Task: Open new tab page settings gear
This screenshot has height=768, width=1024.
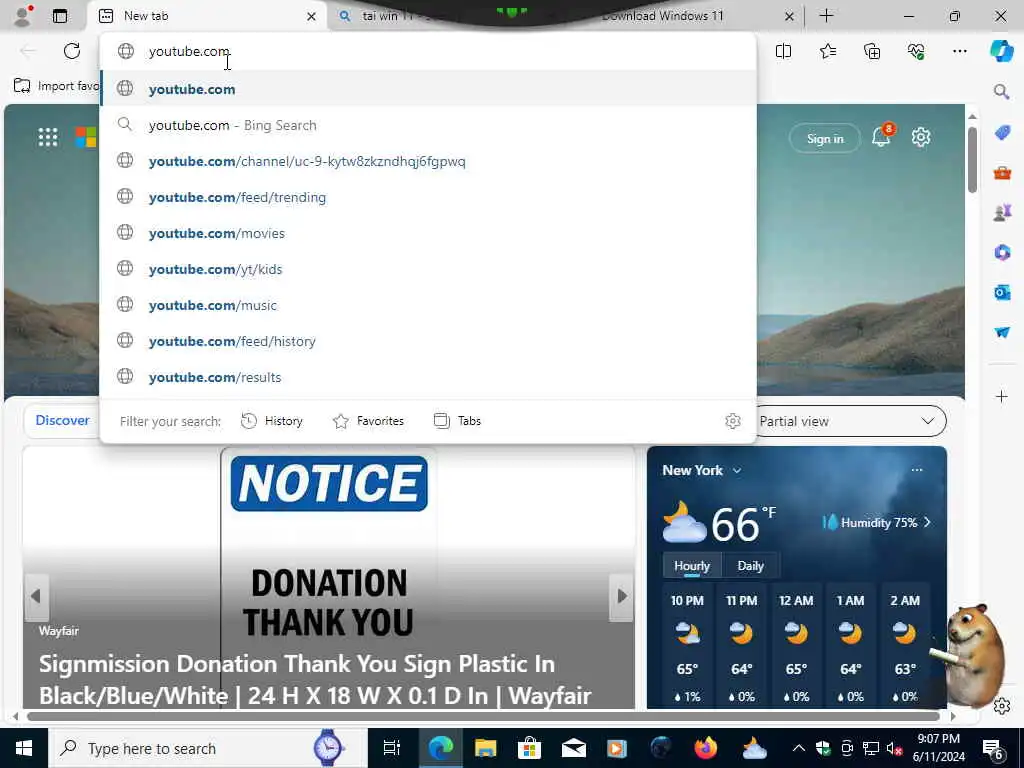Action: pos(921,137)
